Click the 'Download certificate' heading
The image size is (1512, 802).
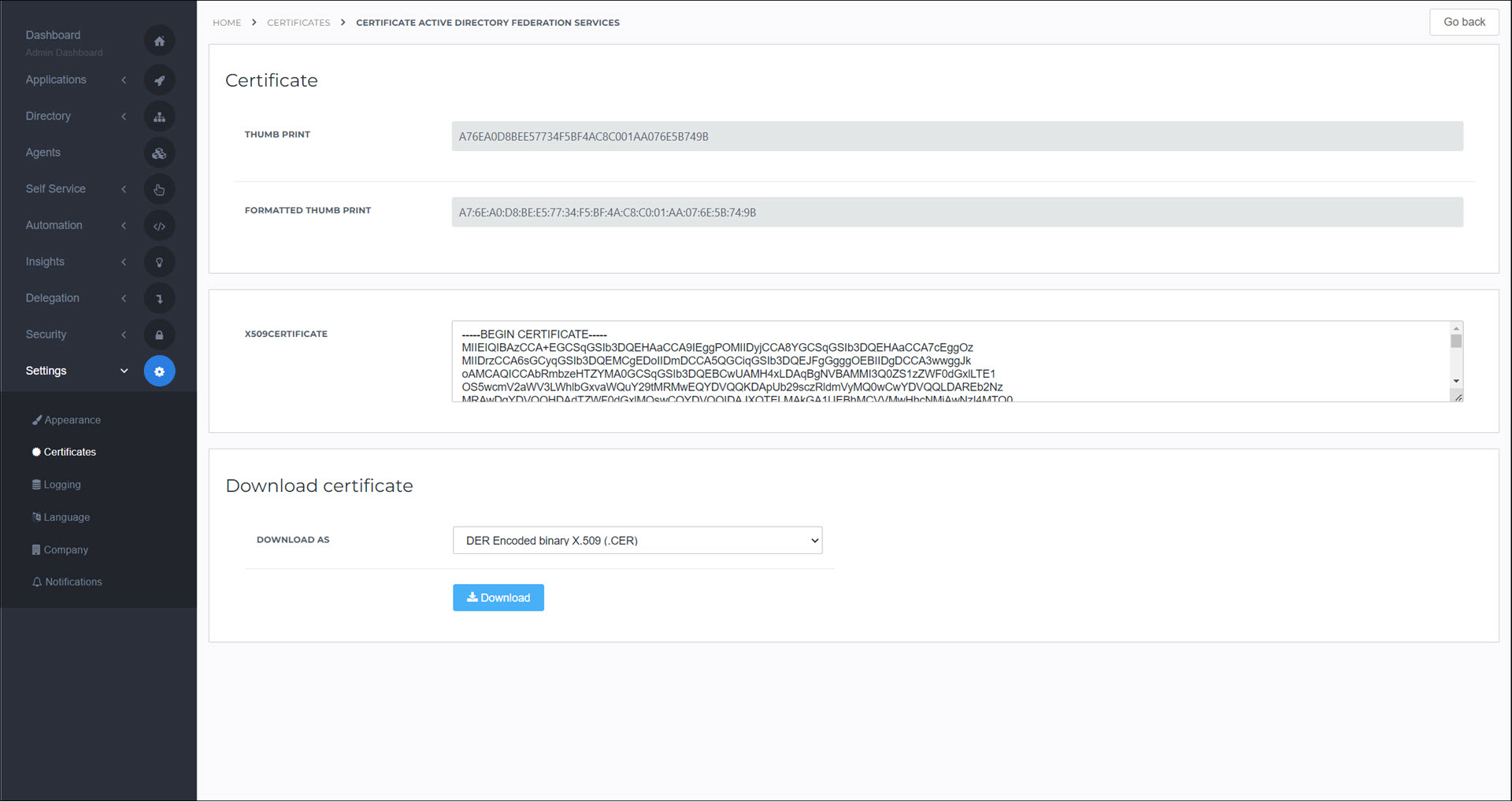(319, 486)
